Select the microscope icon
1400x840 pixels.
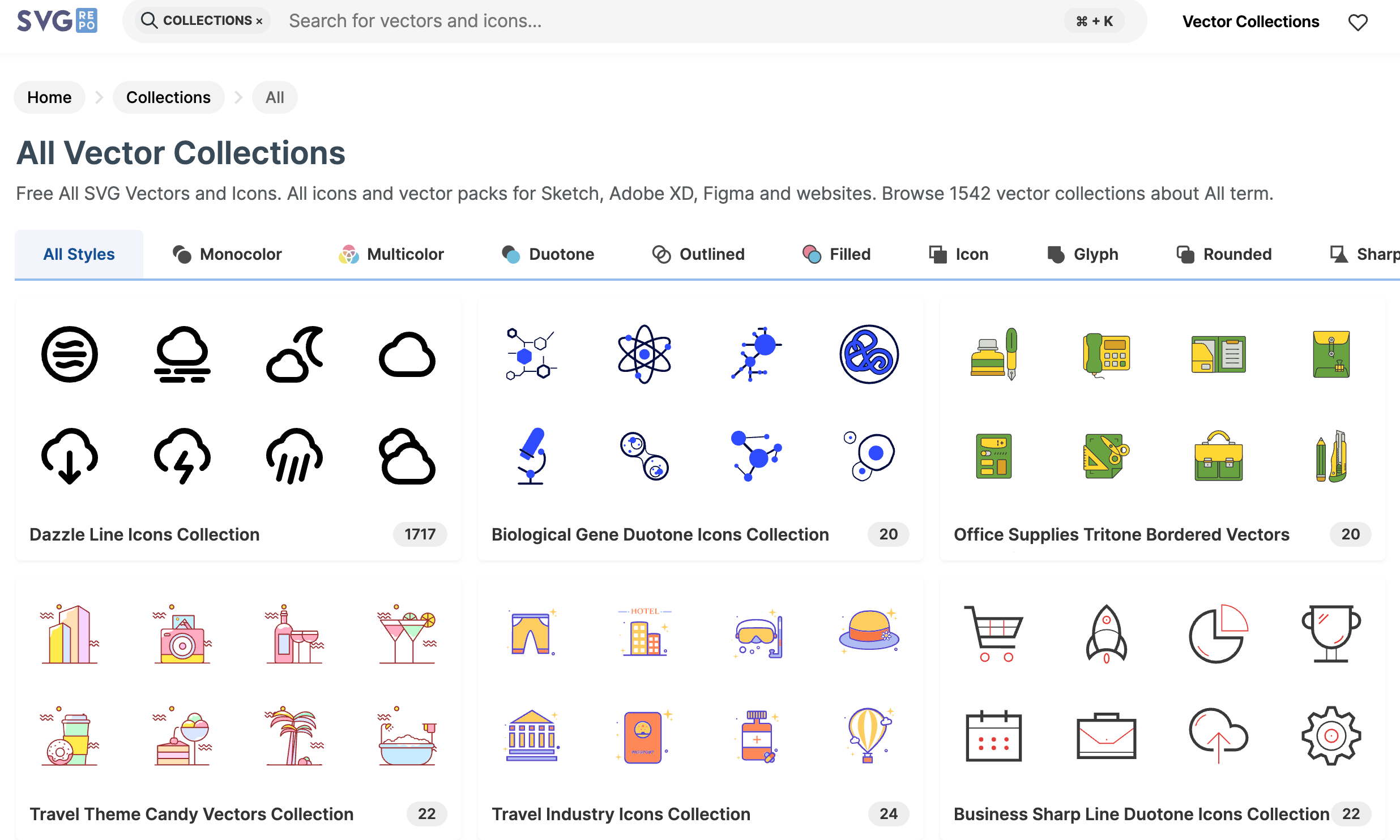click(531, 456)
